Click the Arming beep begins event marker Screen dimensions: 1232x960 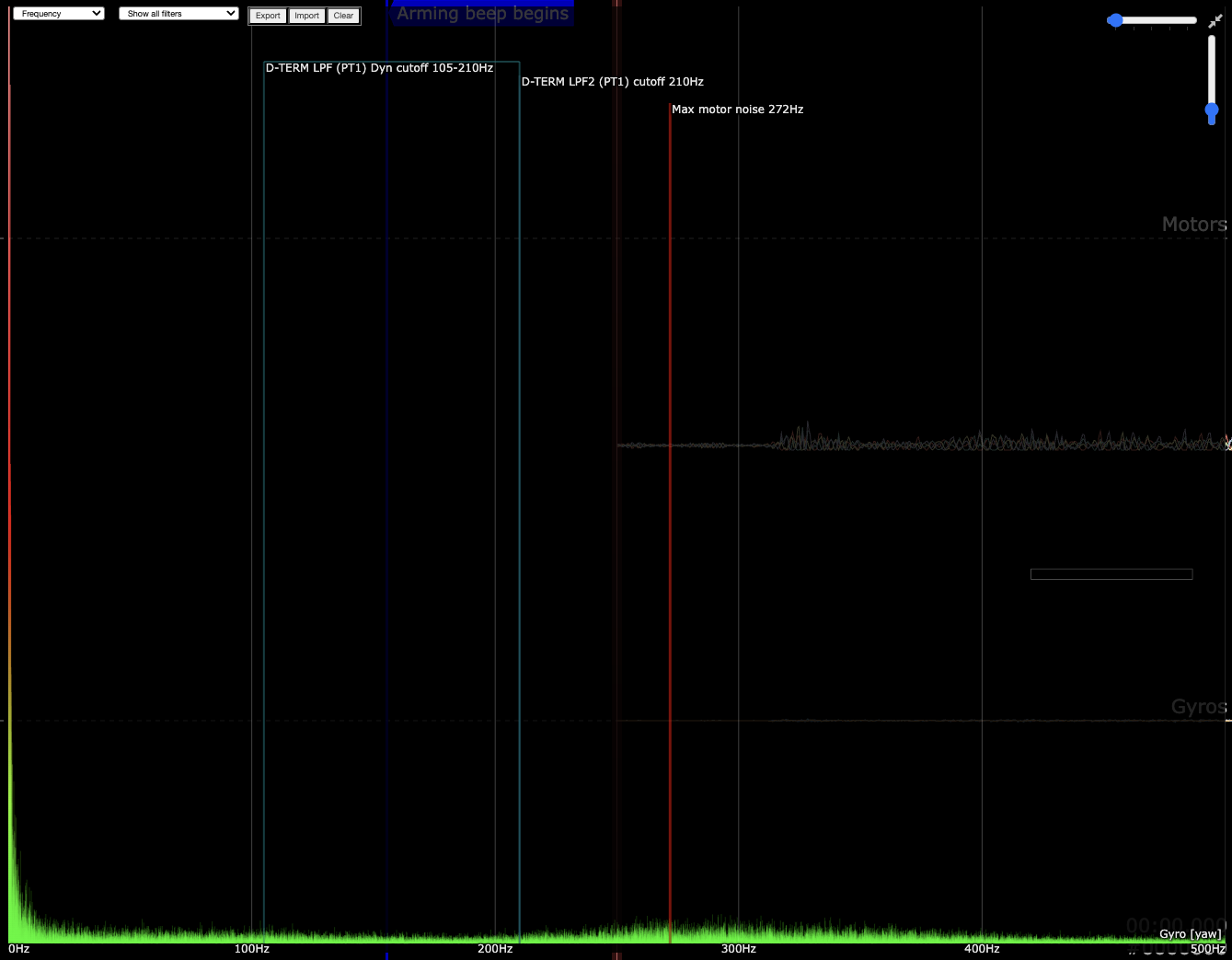[482, 14]
